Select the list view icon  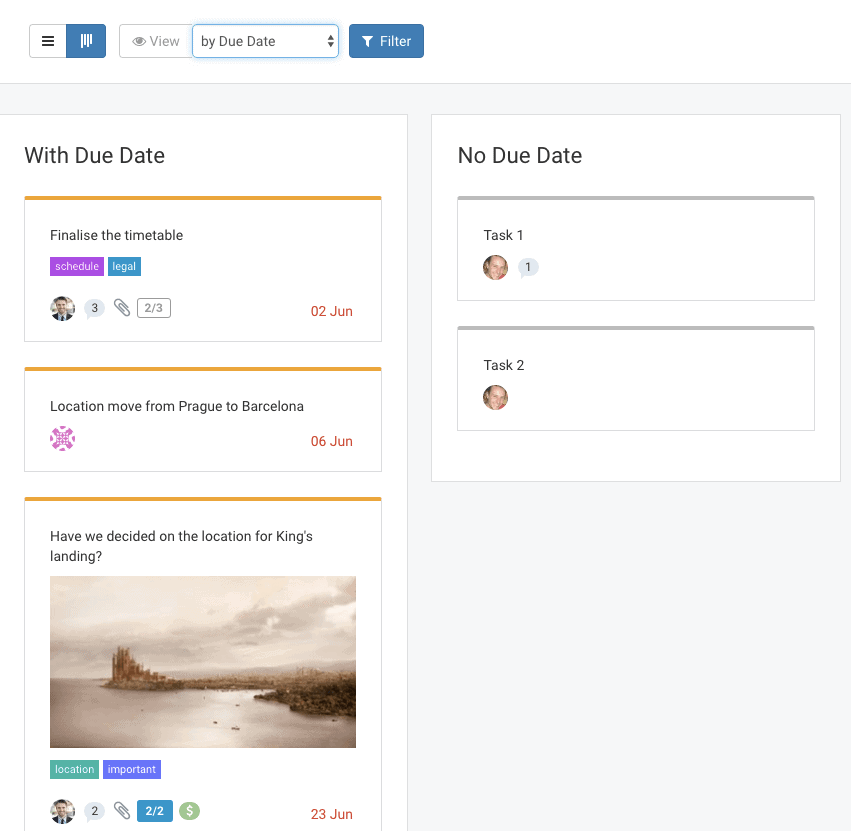[x=48, y=40]
